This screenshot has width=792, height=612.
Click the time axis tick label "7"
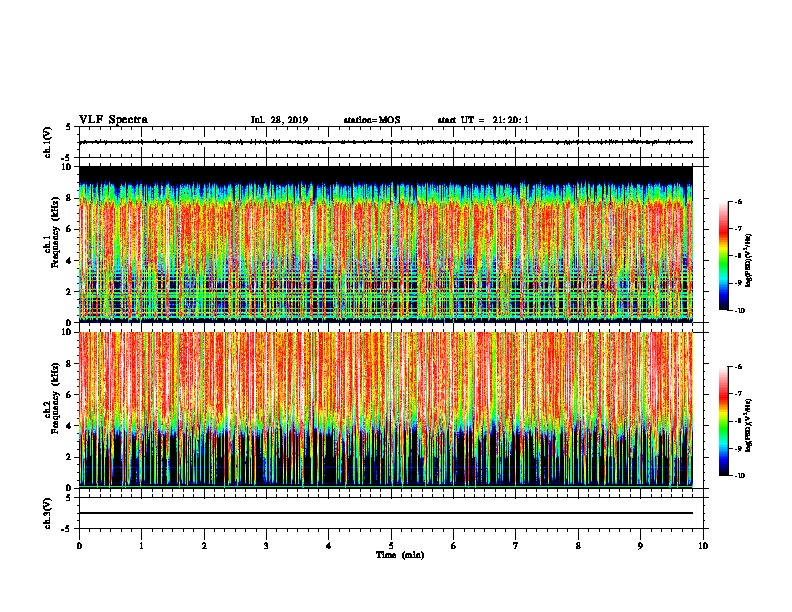click(x=516, y=546)
